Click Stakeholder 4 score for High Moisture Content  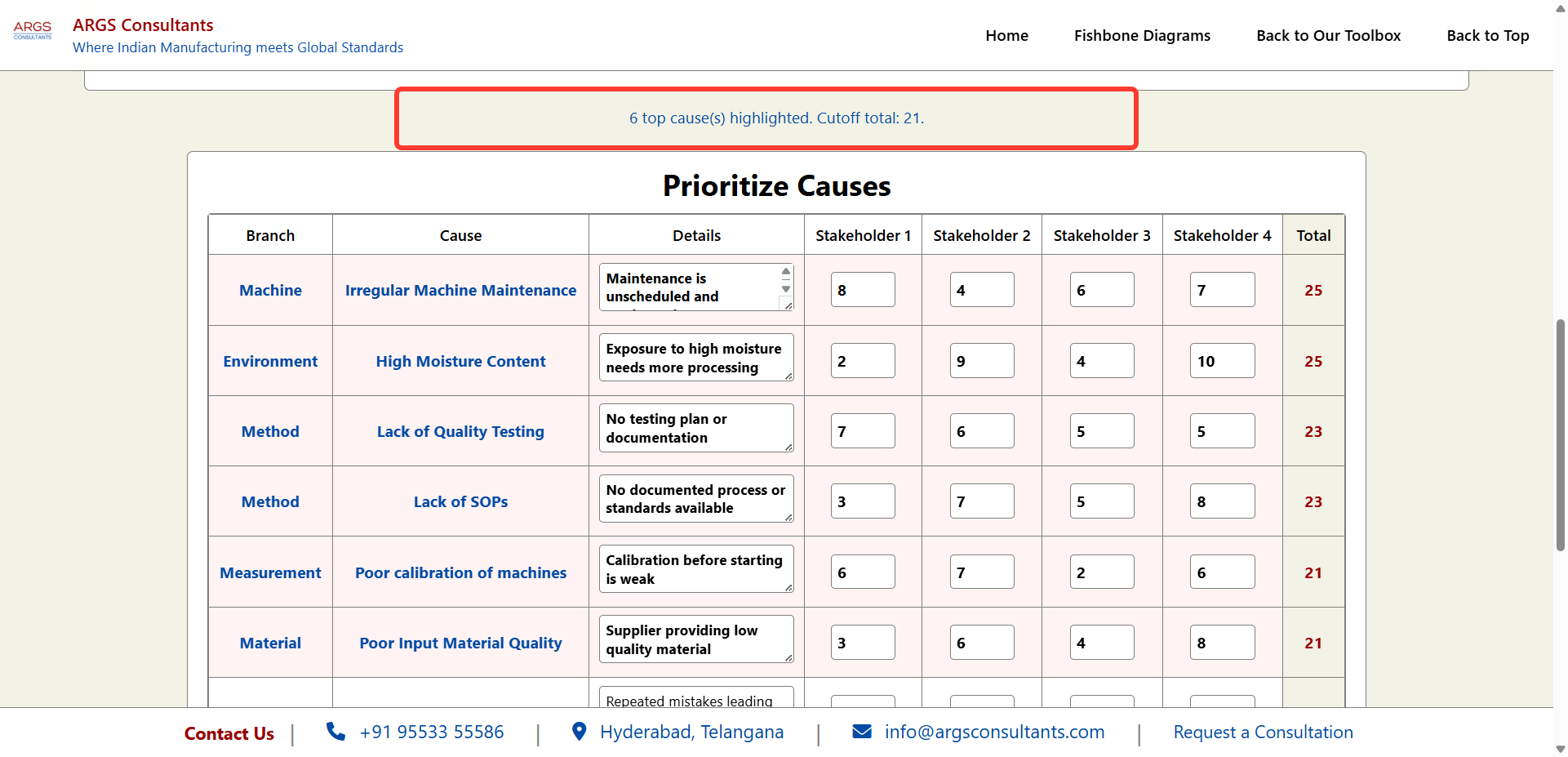[1222, 361]
